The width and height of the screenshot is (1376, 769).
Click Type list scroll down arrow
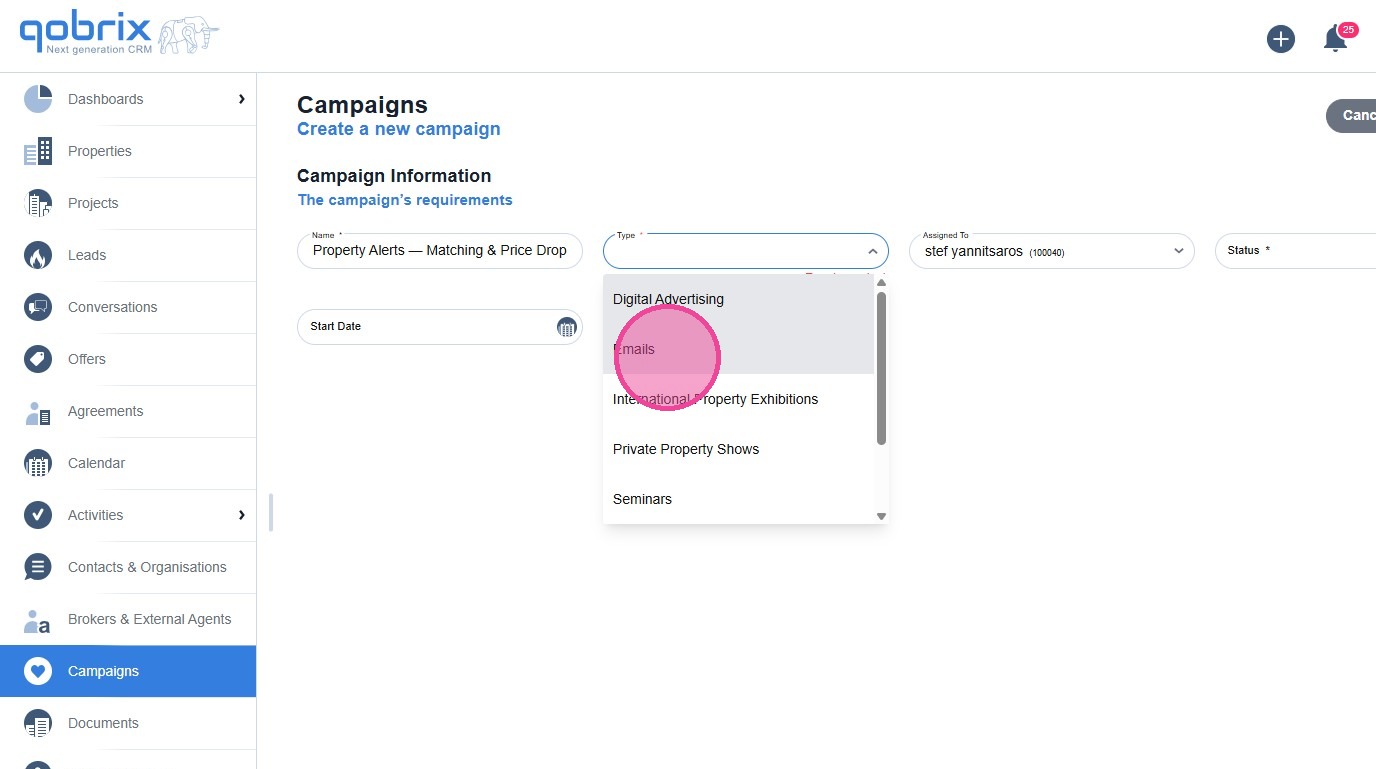coord(881,516)
